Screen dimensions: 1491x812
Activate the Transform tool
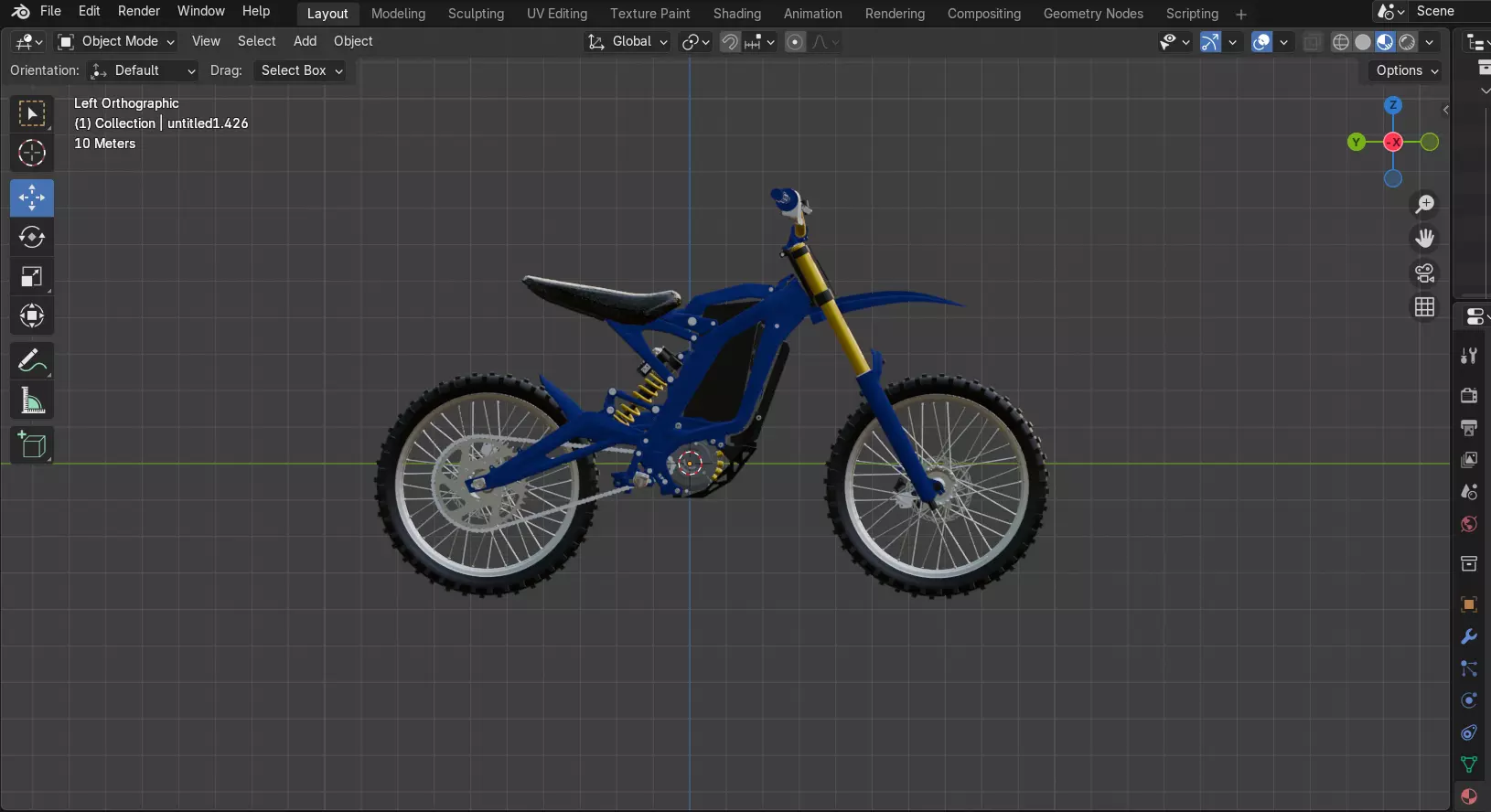(32, 315)
